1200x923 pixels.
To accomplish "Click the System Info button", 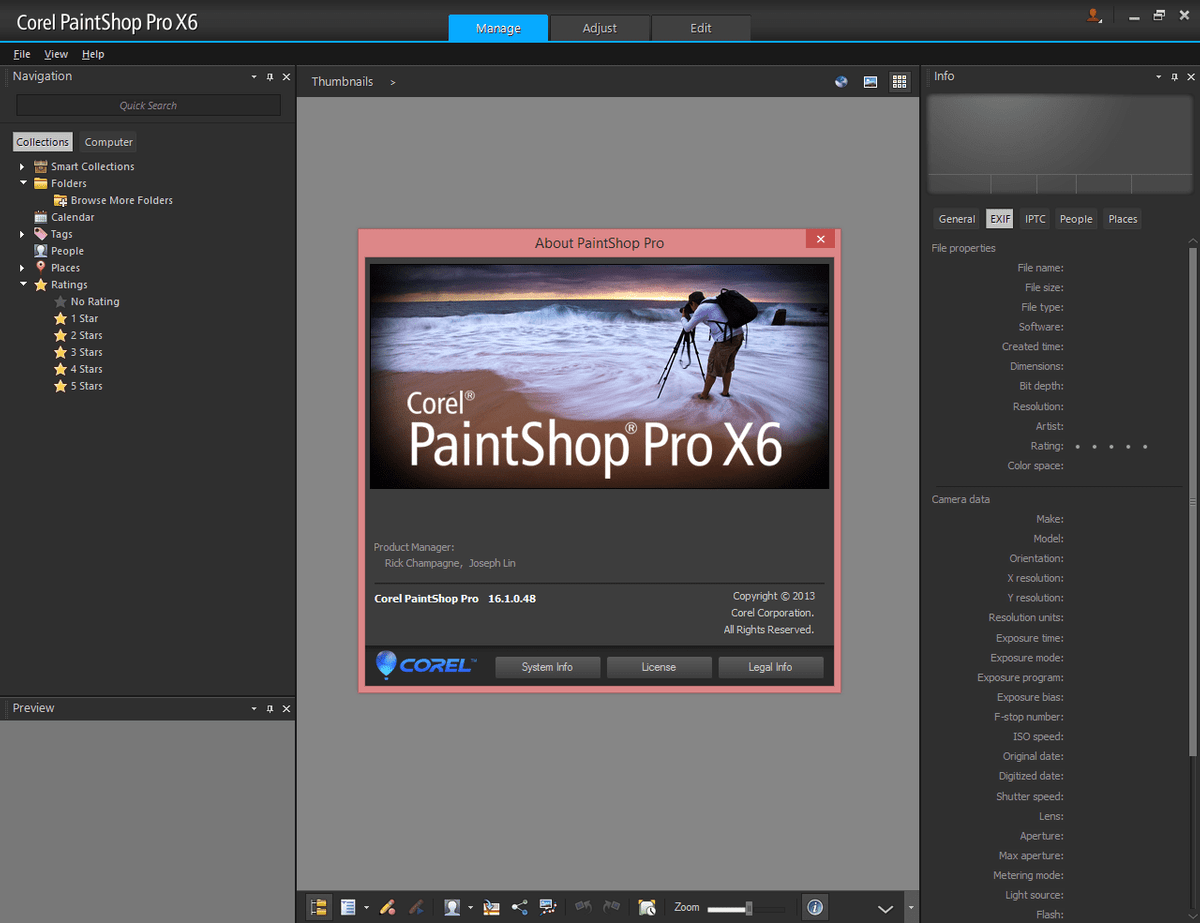I will pyautogui.click(x=547, y=666).
